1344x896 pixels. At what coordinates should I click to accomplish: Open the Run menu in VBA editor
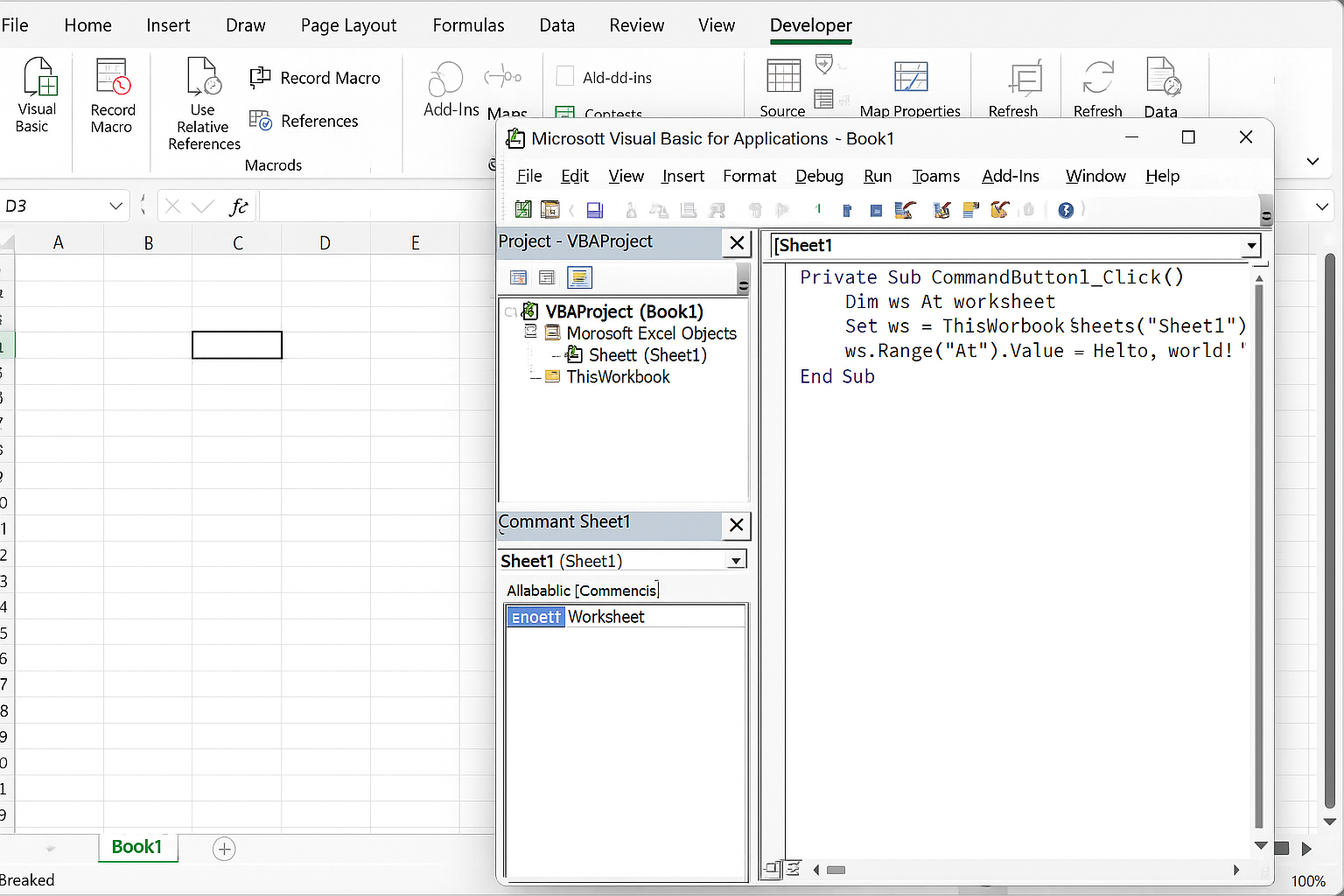[x=878, y=176]
